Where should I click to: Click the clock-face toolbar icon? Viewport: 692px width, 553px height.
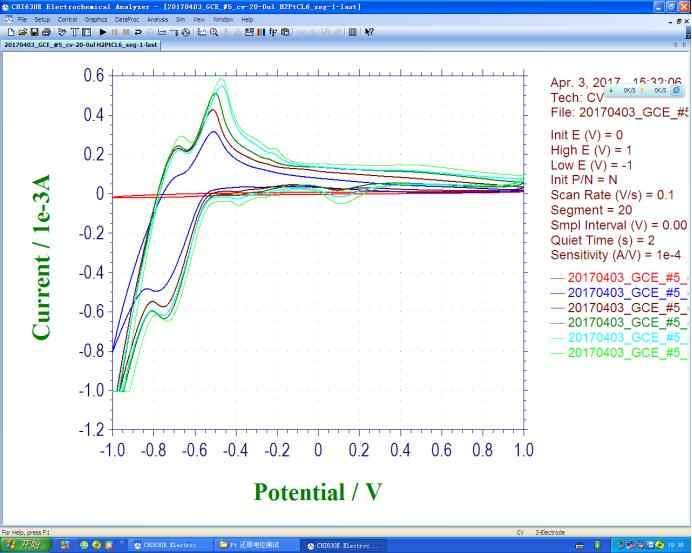(x=186, y=32)
